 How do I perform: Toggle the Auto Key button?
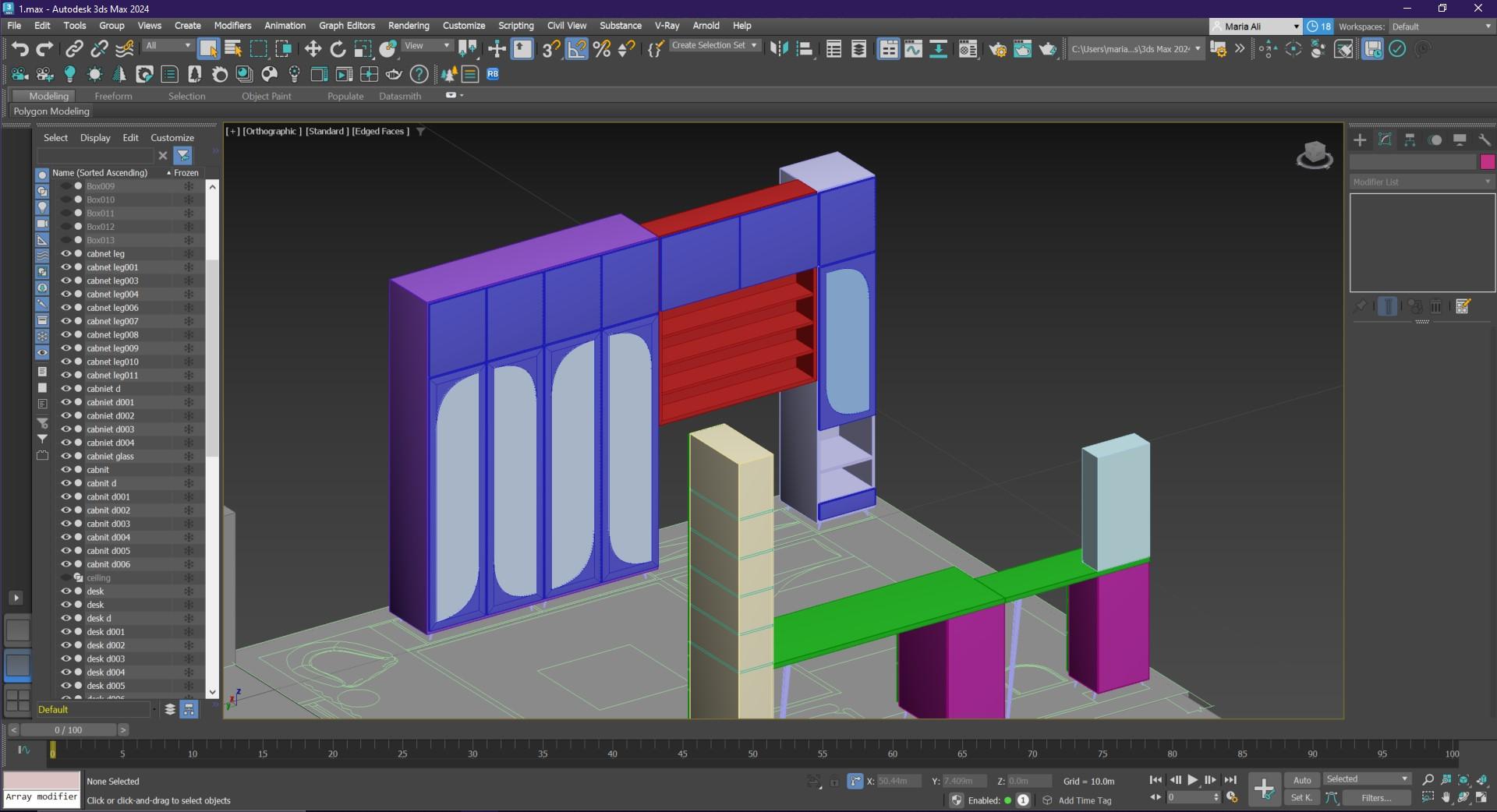pos(1302,779)
